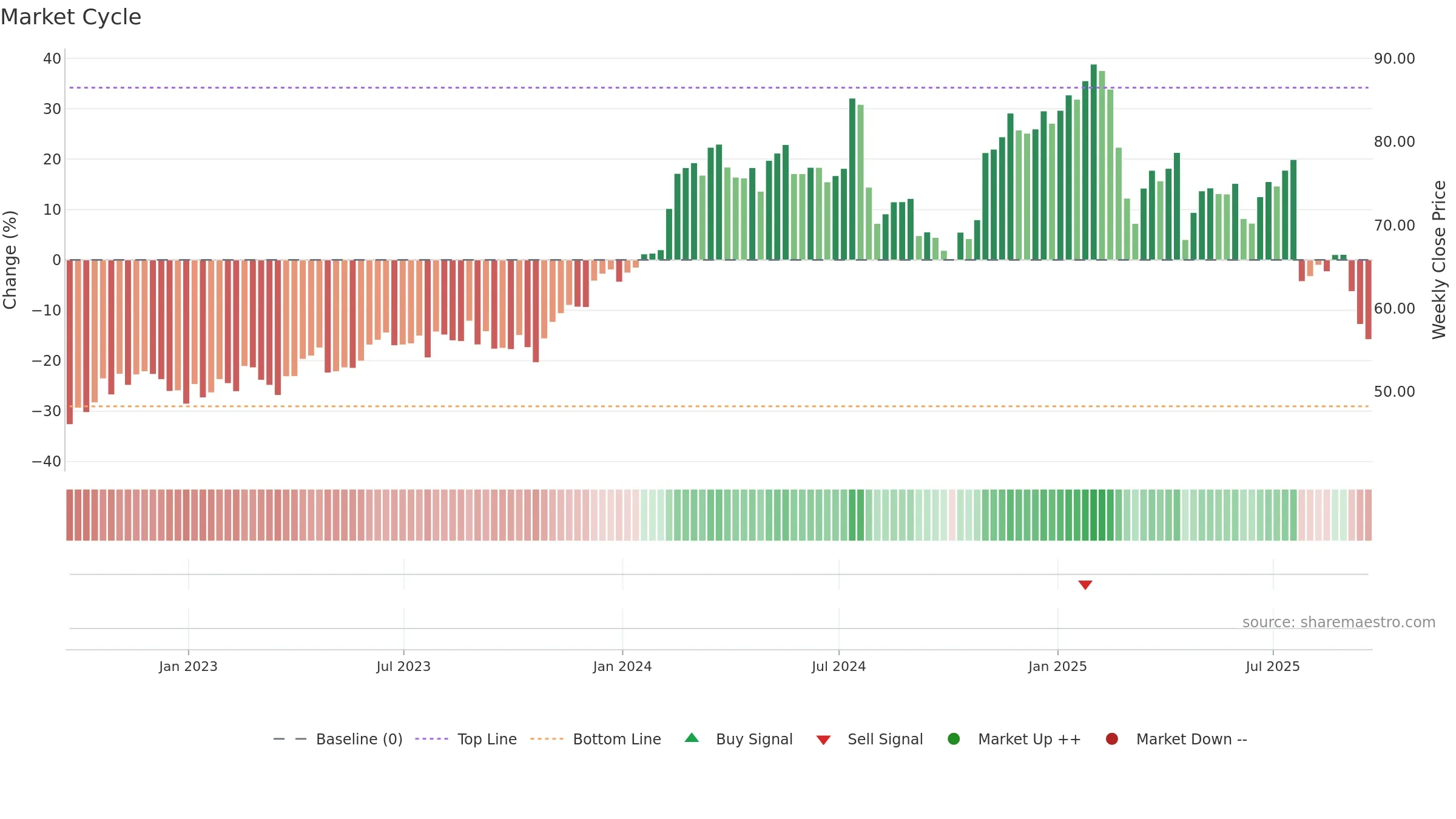Toggle the Top Line legend label
Viewport: 1456px width, 819px height.
click(x=487, y=739)
